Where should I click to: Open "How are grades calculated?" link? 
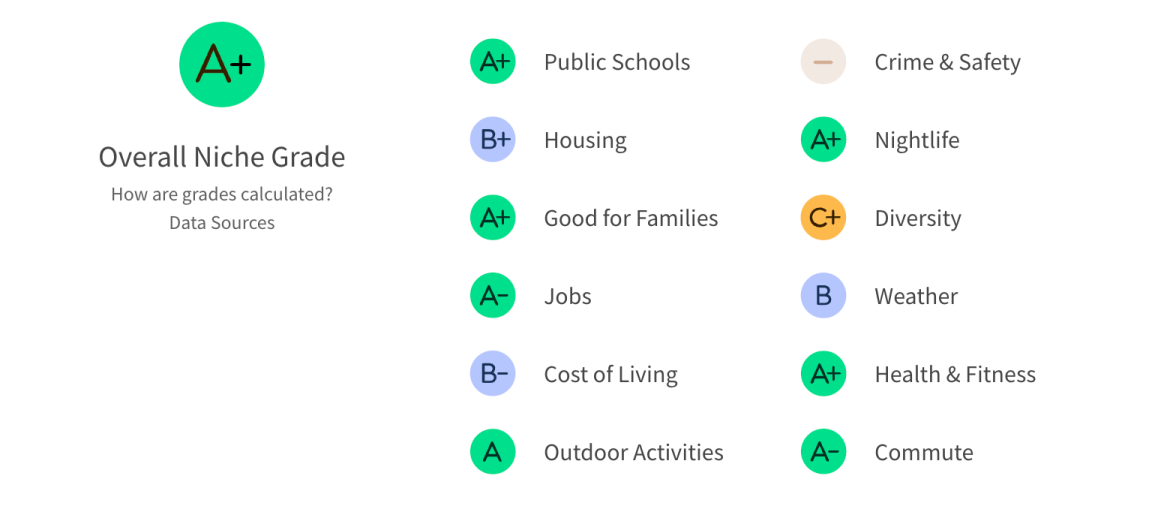click(222, 194)
